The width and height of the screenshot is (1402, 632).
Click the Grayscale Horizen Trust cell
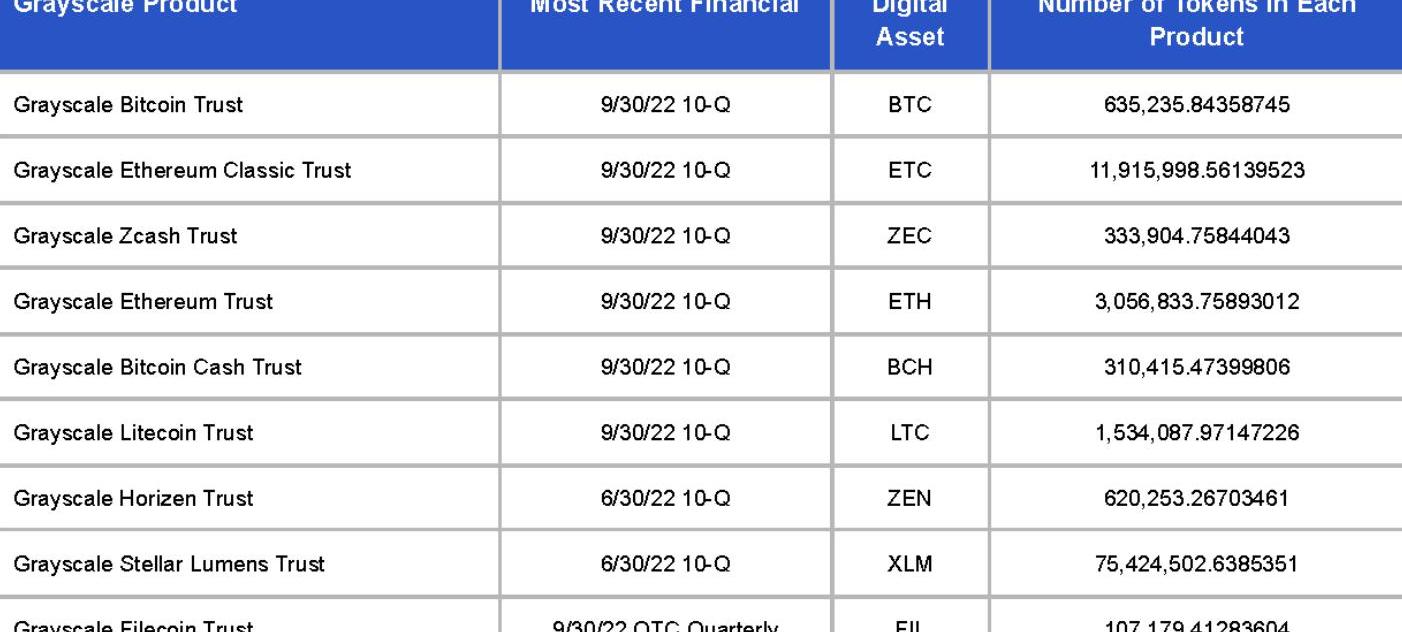133,499
